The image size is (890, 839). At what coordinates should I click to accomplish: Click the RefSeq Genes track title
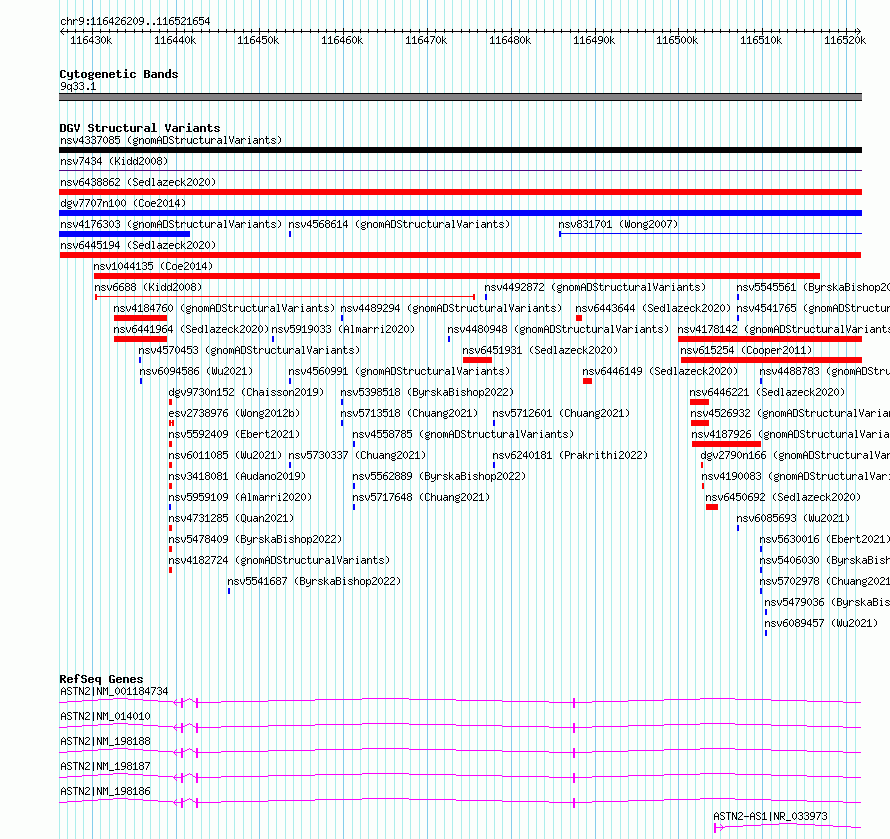pyautogui.click(x=101, y=679)
